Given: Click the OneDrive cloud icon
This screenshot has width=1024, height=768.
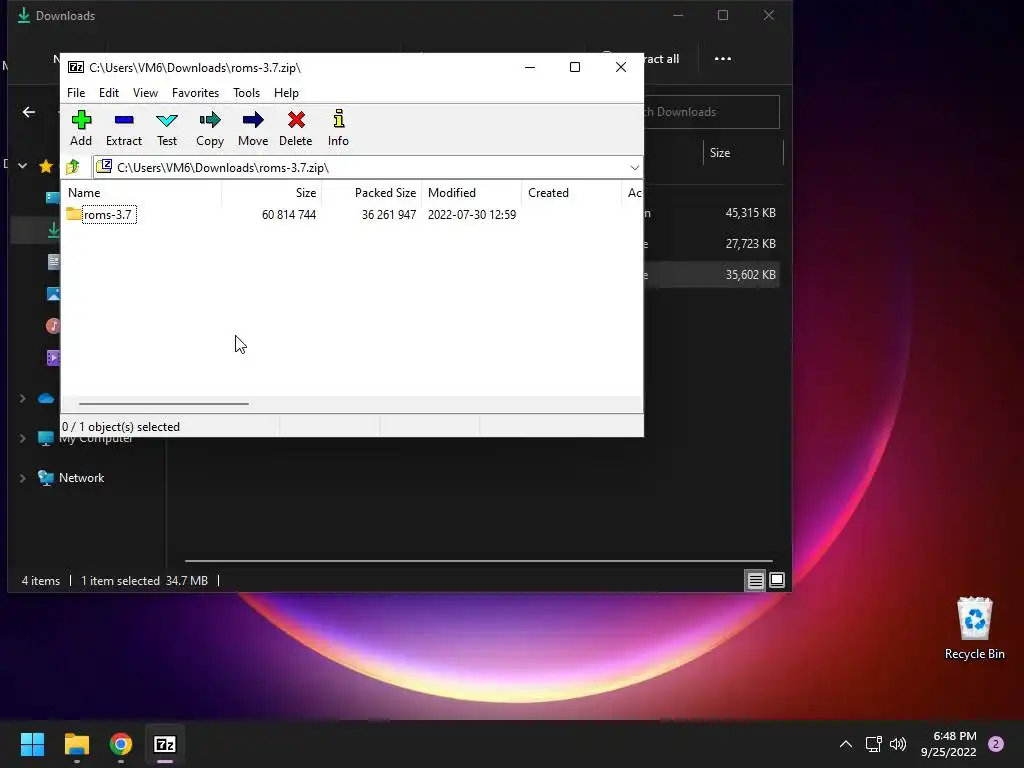Looking at the screenshot, I should pos(46,398).
